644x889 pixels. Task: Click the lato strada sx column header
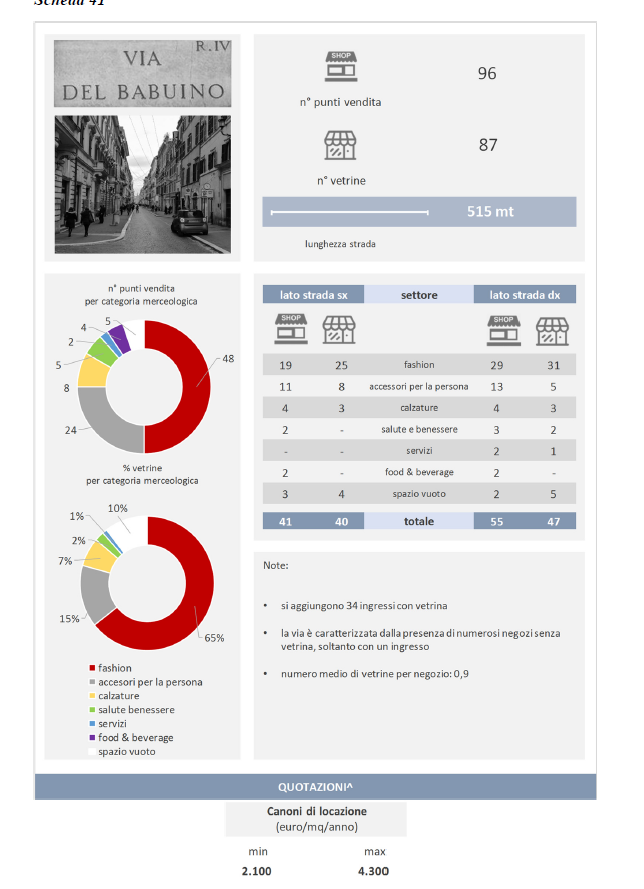coord(313,295)
